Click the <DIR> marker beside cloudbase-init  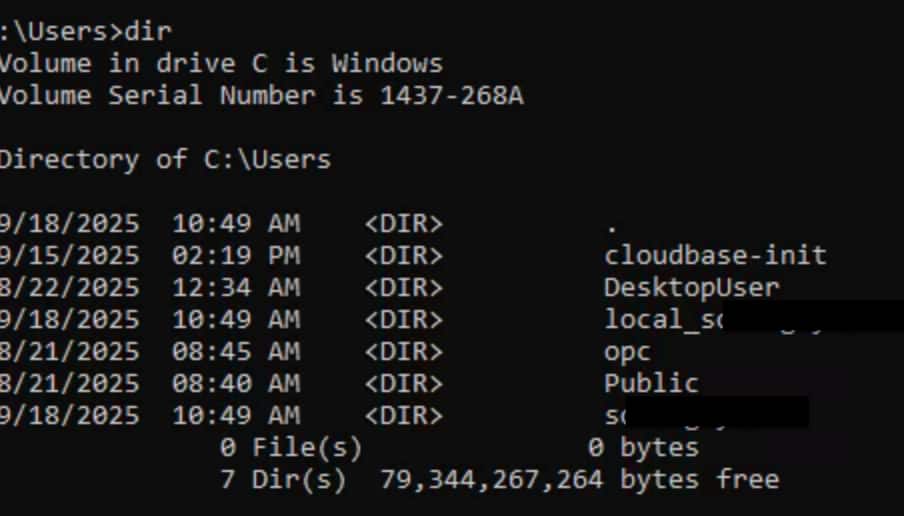coord(403,255)
